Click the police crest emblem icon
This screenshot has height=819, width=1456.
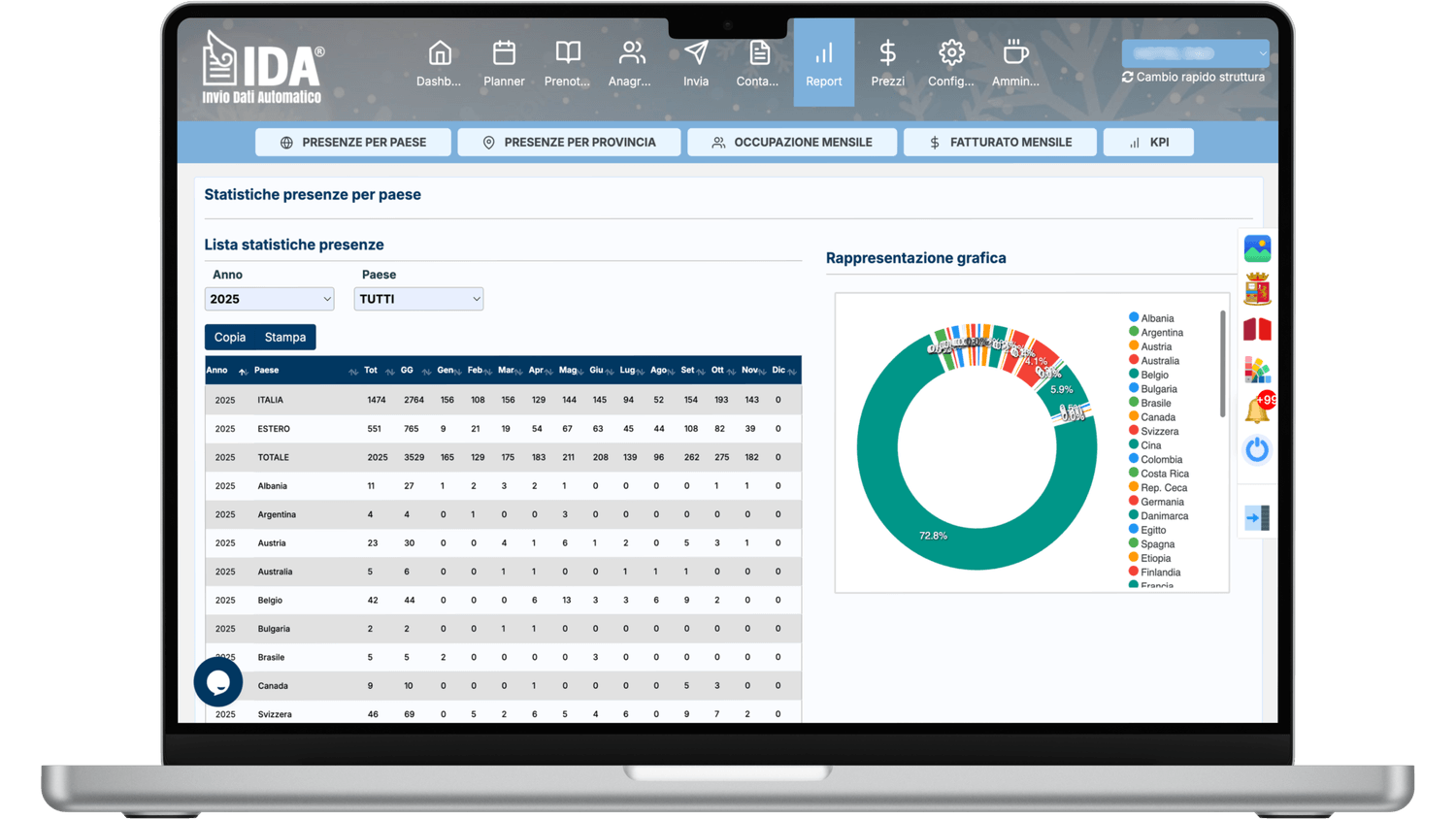[1257, 289]
